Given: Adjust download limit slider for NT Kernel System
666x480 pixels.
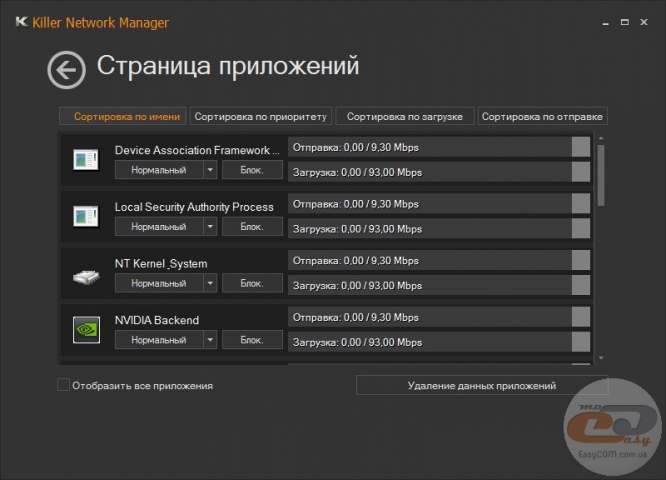Looking at the screenshot, I should (581, 285).
